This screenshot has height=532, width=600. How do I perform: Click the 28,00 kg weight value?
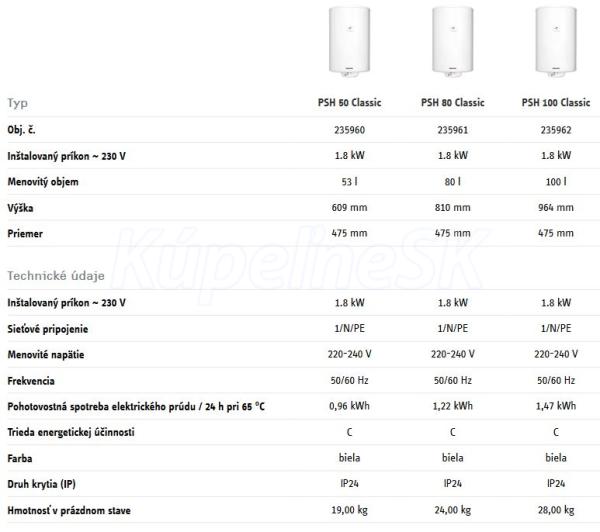click(556, 510)
